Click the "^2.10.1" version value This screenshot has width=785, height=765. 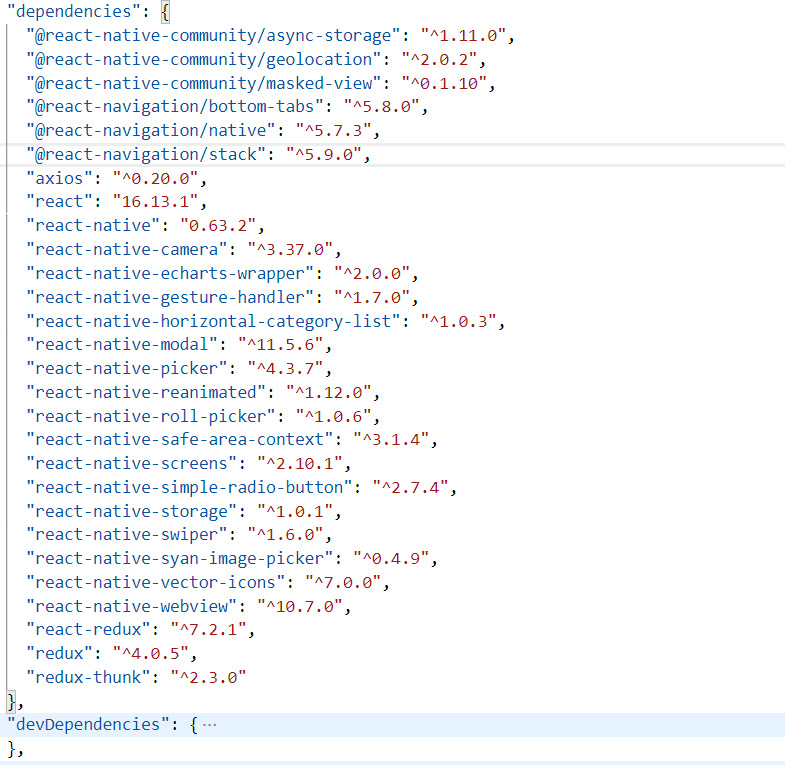(300, 464)
